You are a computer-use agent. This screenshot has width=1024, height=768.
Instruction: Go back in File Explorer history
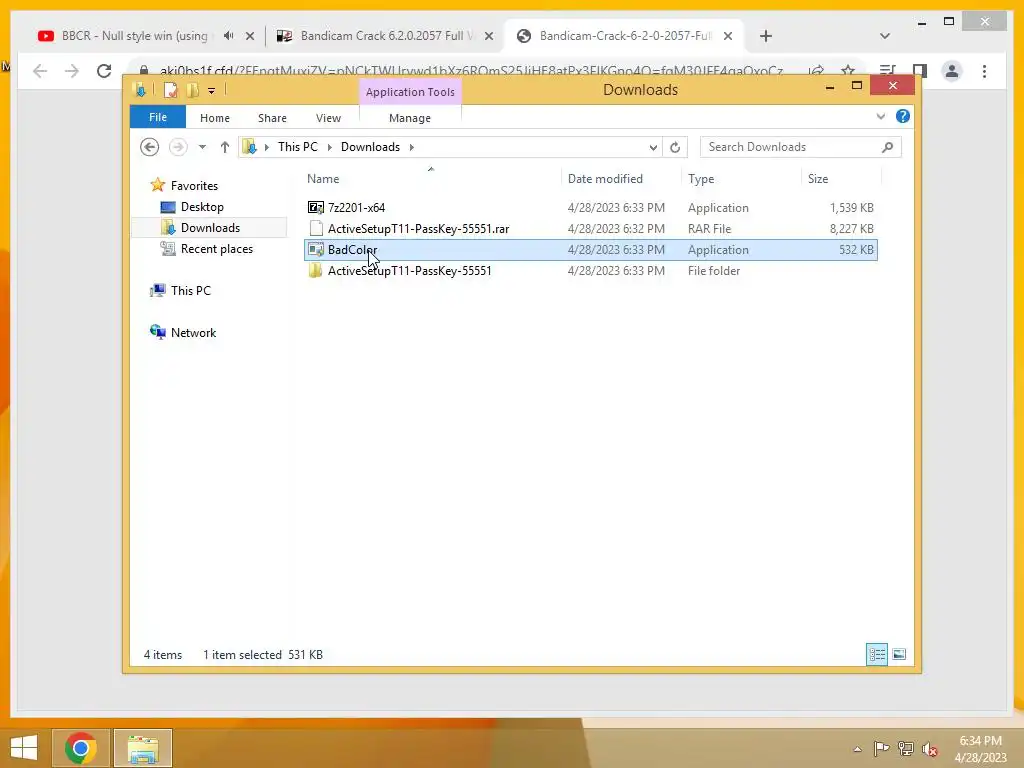(x=150, y=147)
